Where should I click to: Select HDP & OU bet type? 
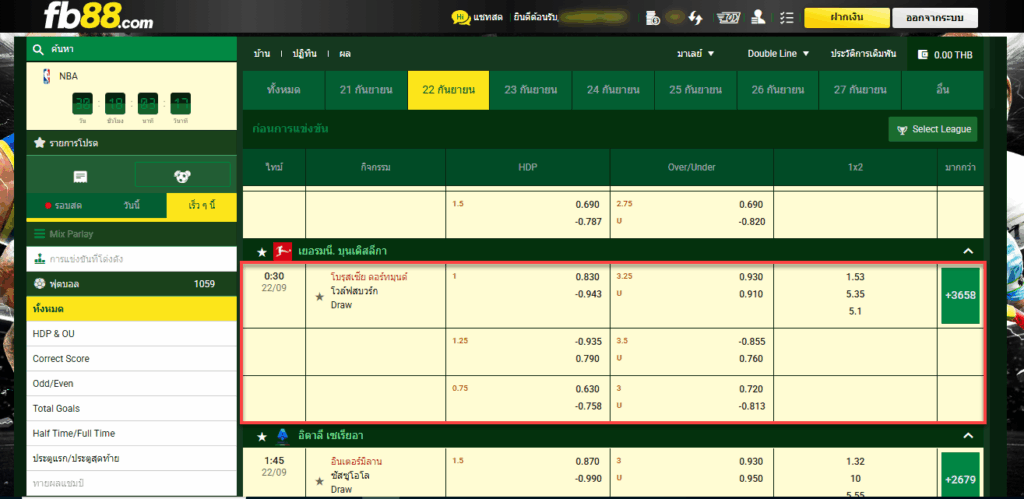131,334
